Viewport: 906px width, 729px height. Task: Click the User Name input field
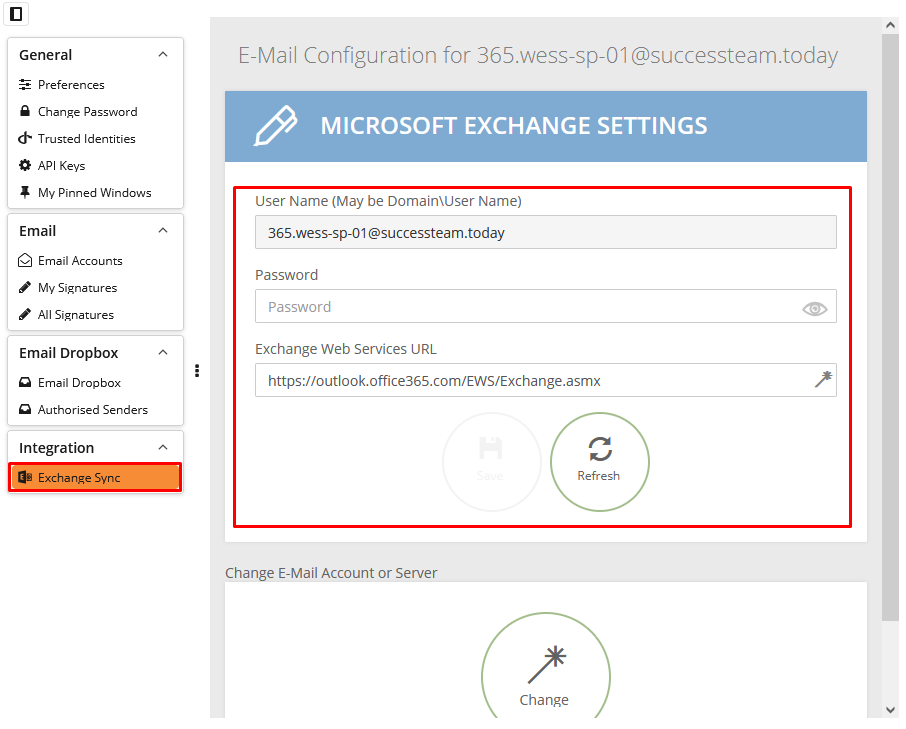pyautogui.click(x=545, y=232)
